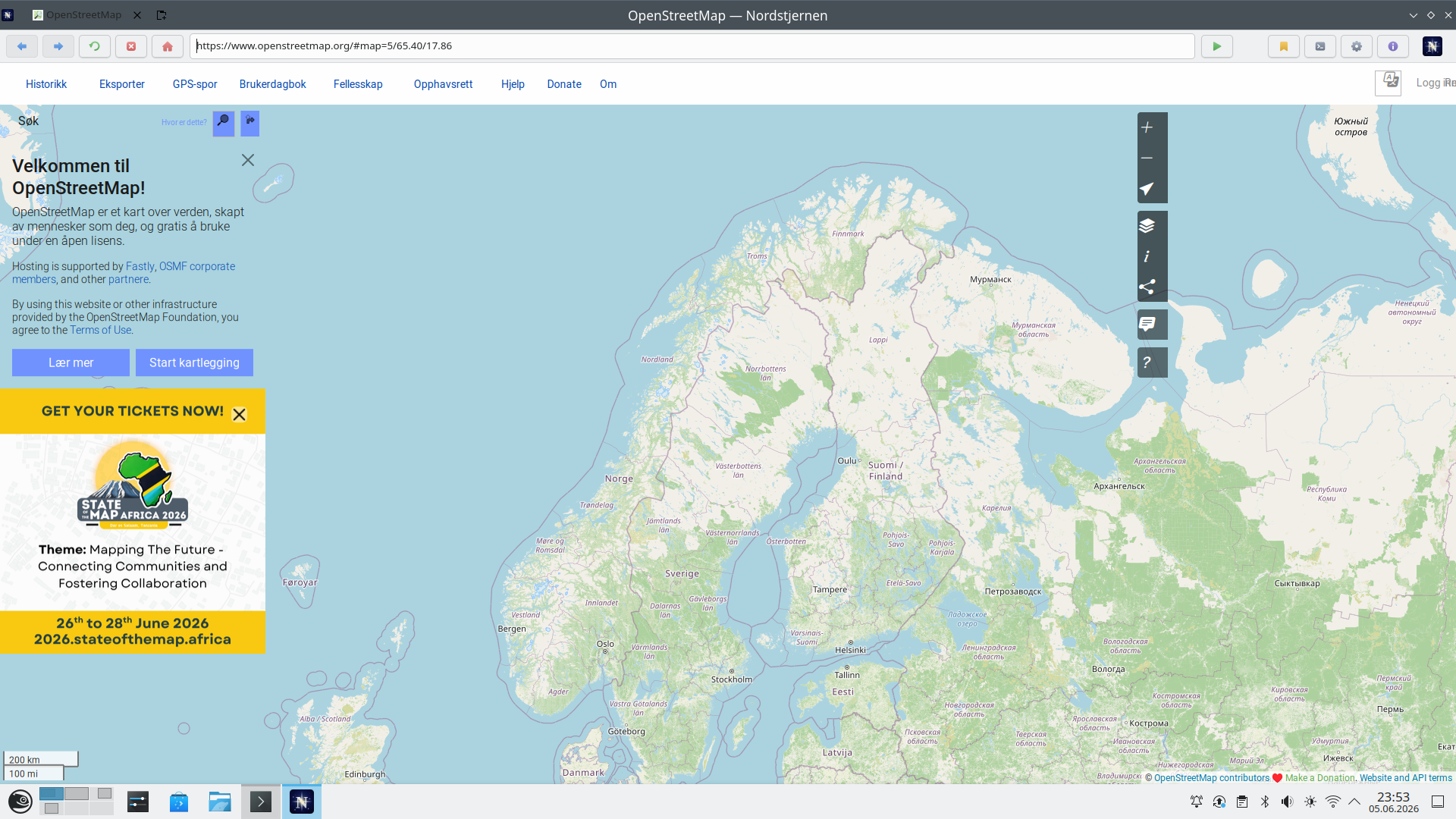
Task: Open the terminal taskbar entry
Action: [261, 802]
